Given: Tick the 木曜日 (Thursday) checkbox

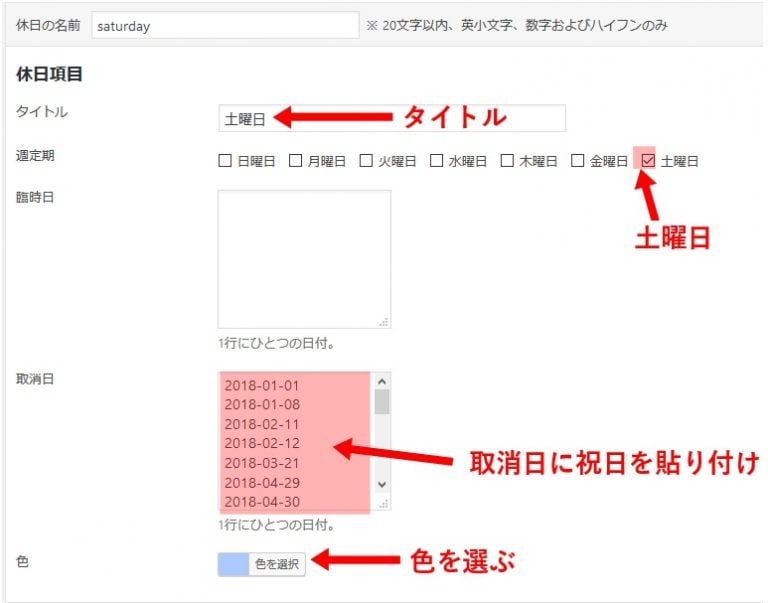Looking at the screenshot, I should pos(507,160).
